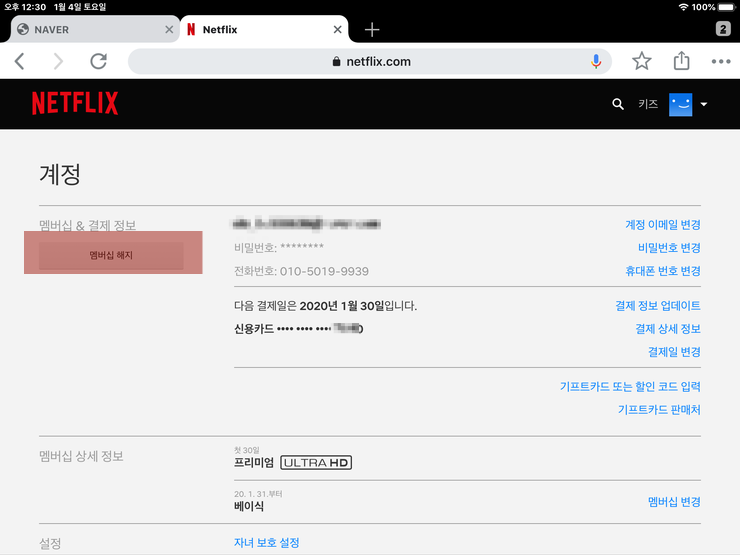Click 자녀 보호 설정 link
Viewport: 740px width, 555px height.
click(x=267, y=543)
